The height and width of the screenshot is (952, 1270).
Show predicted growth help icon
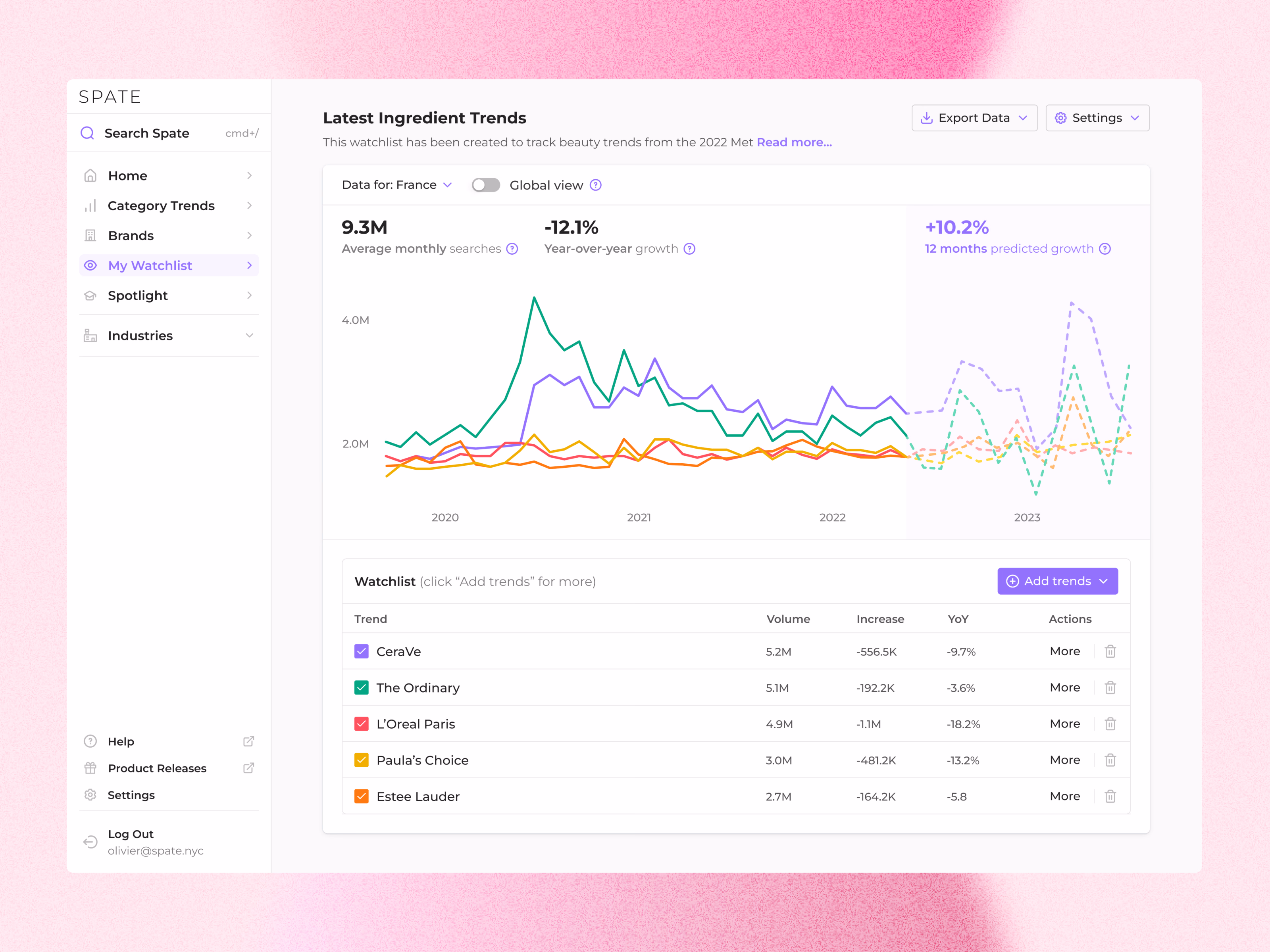point(1105,248)
